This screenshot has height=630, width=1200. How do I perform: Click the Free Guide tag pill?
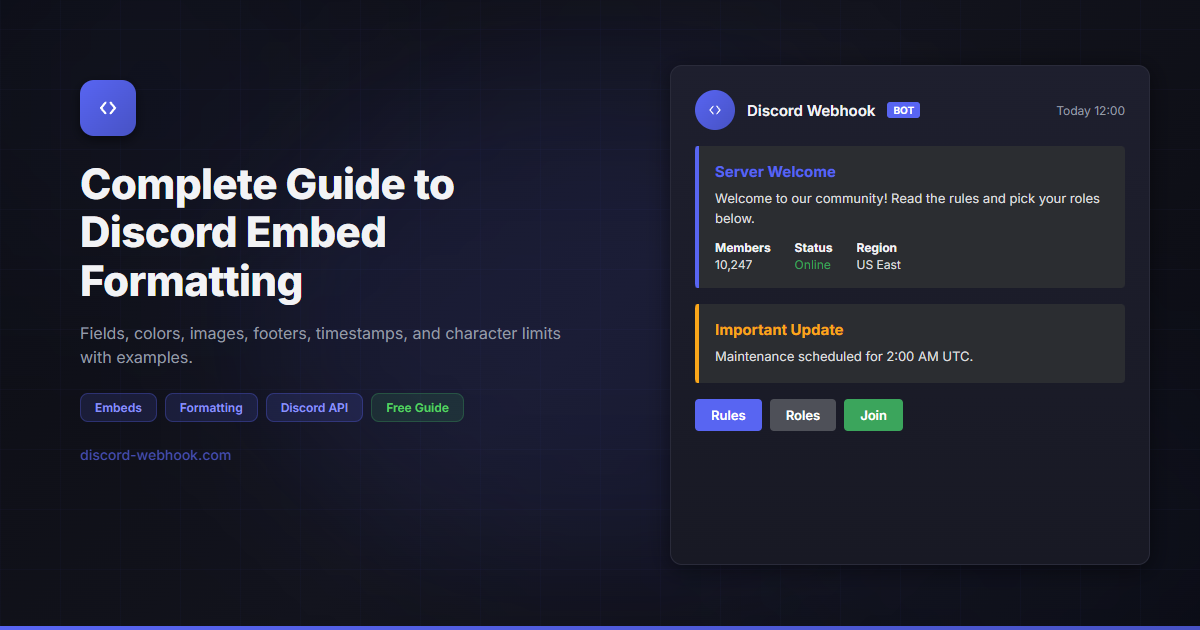pos(417,407)
